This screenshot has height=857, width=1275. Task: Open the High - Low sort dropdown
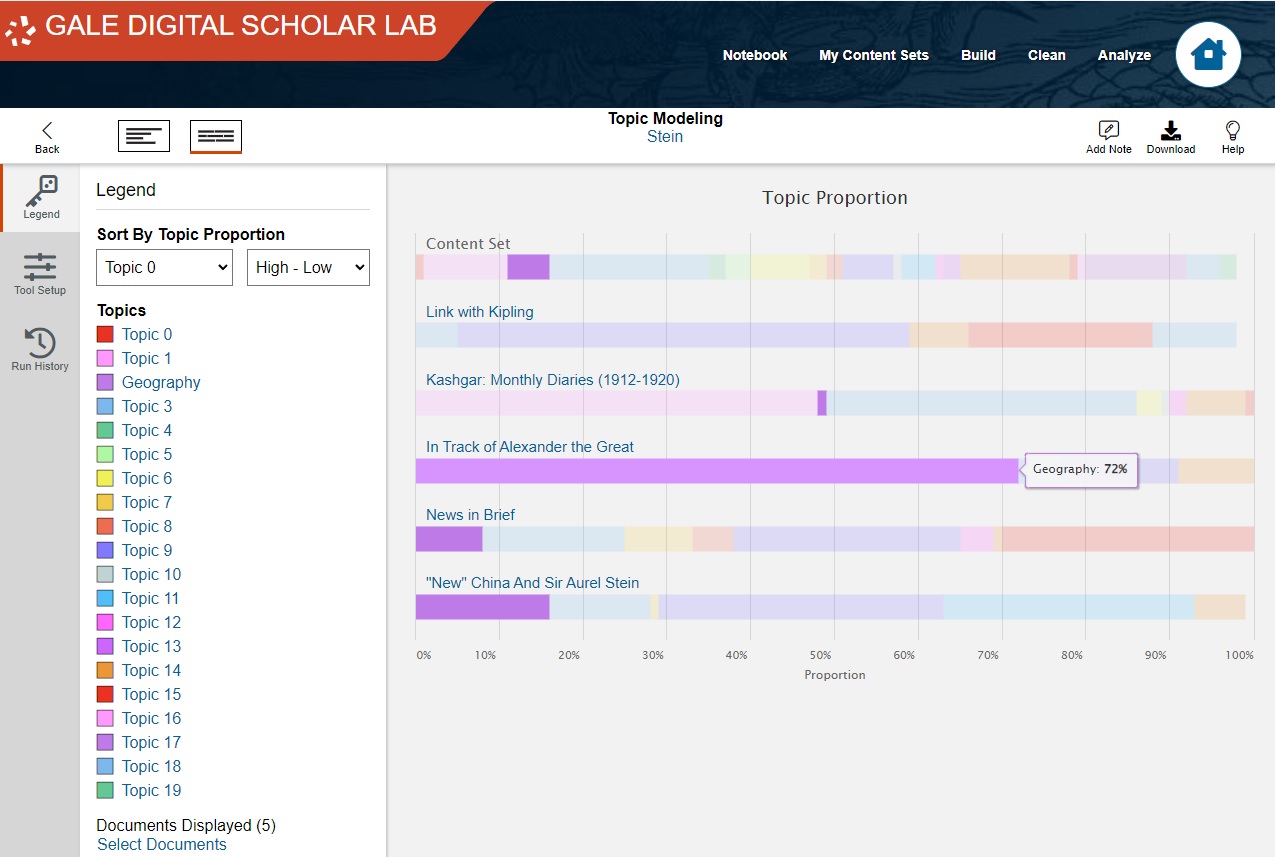coord(308,267)
